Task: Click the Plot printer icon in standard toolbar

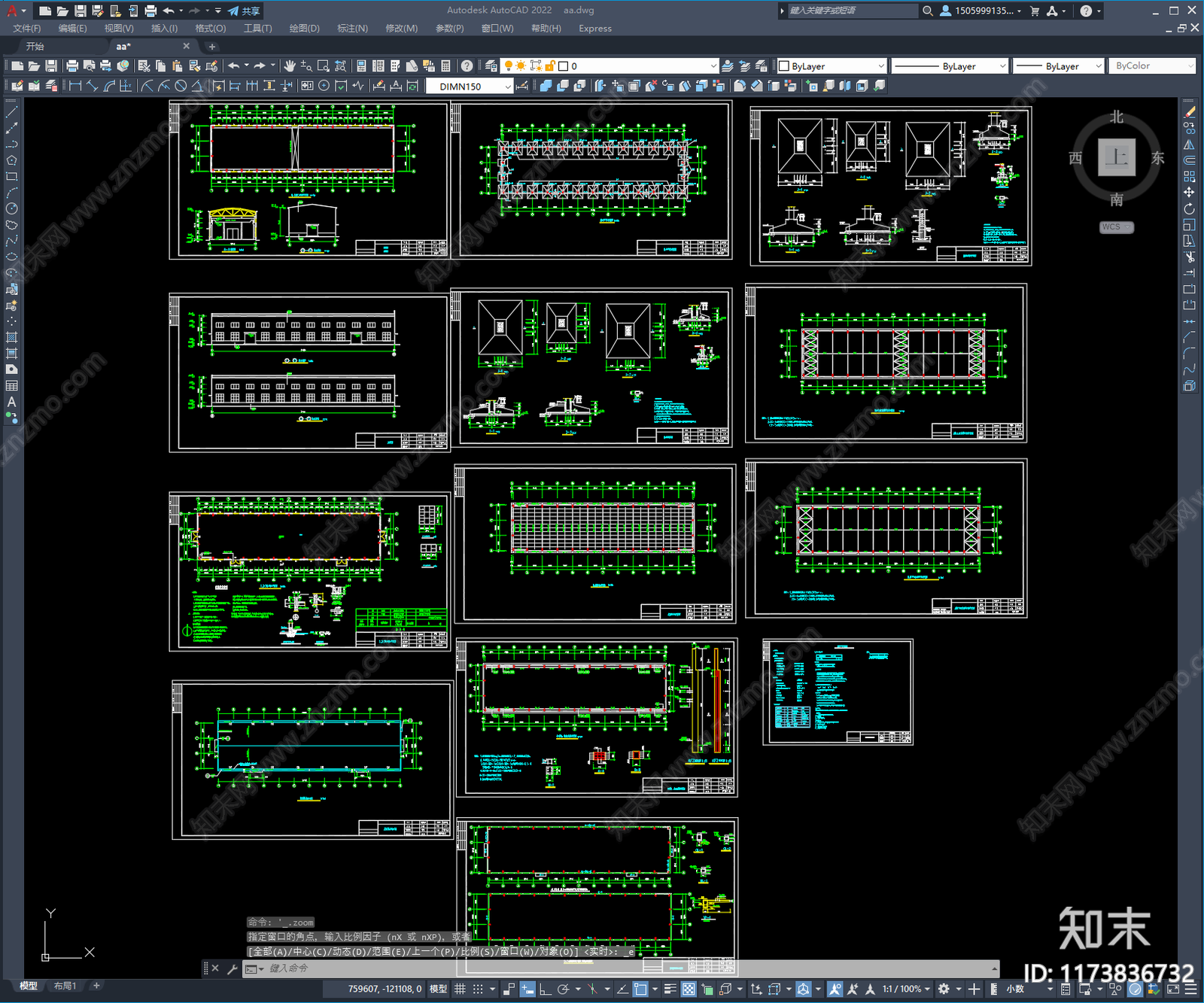Action: 72,66
